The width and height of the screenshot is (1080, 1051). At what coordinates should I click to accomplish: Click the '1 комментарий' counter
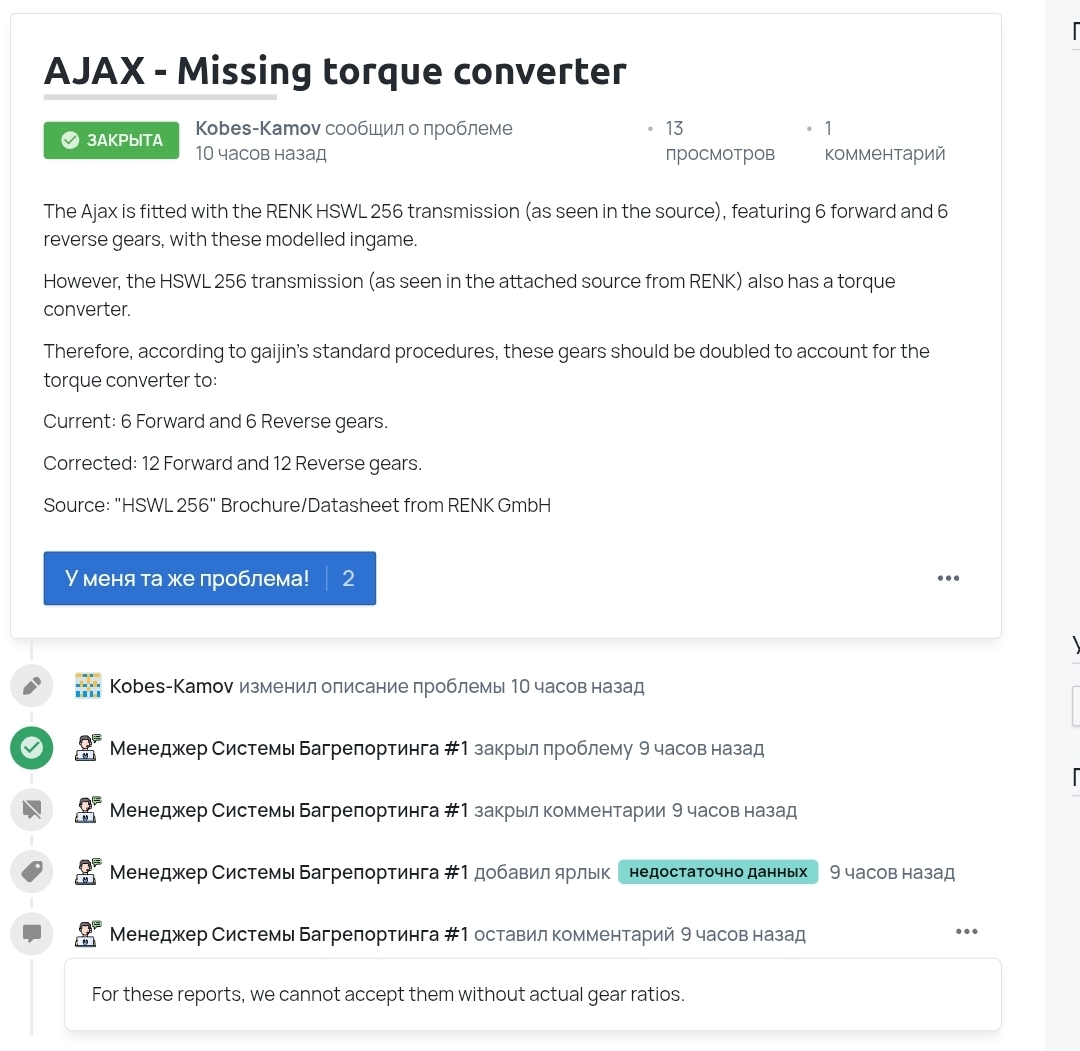(884, 140)
